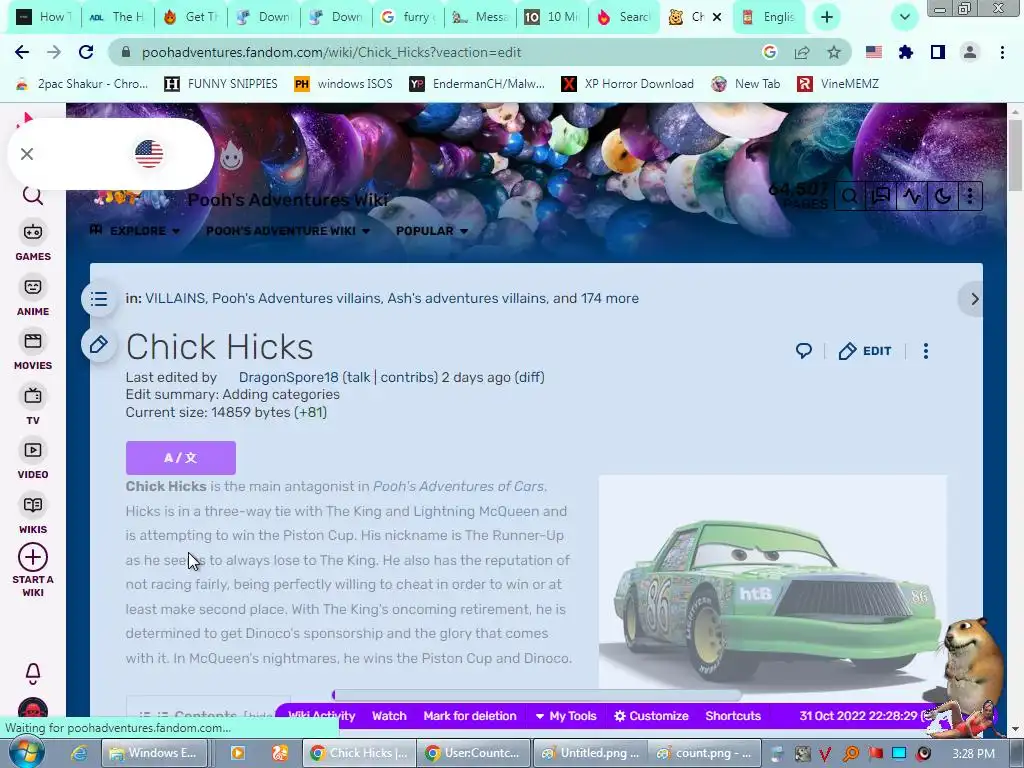Click the share page icon in address bar

(802, 52)
